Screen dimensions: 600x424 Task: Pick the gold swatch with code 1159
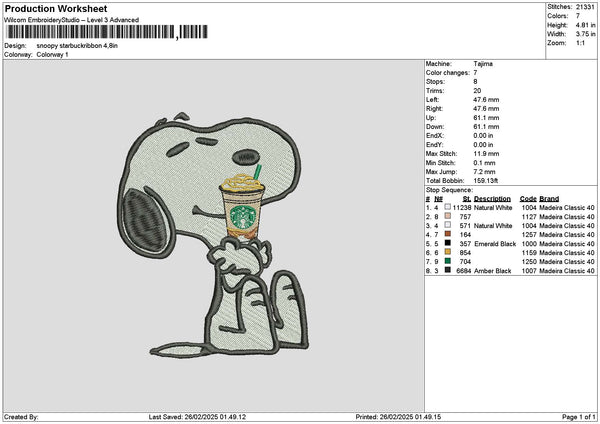coord(447,252)
